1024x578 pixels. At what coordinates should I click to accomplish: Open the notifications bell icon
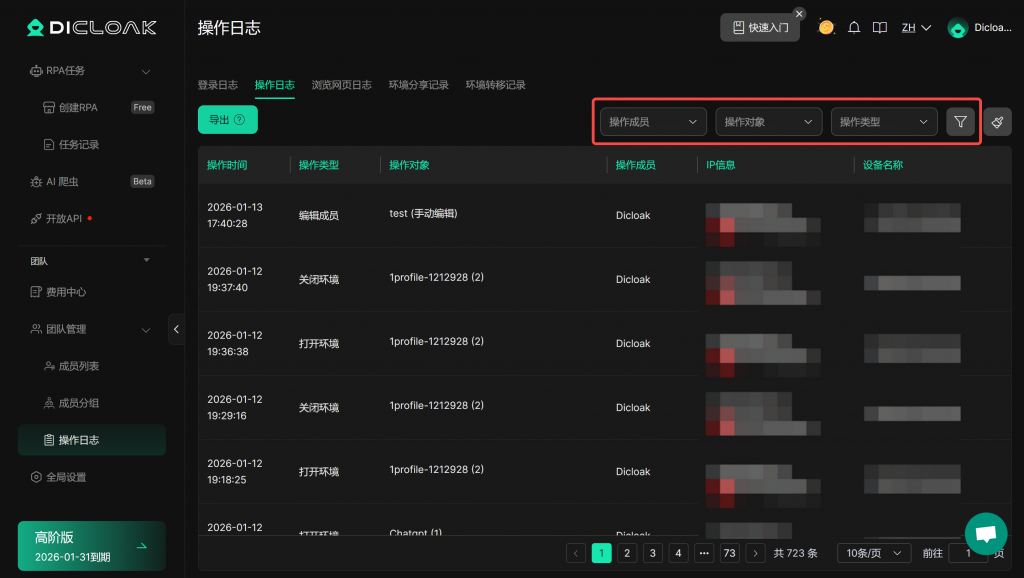854,28
